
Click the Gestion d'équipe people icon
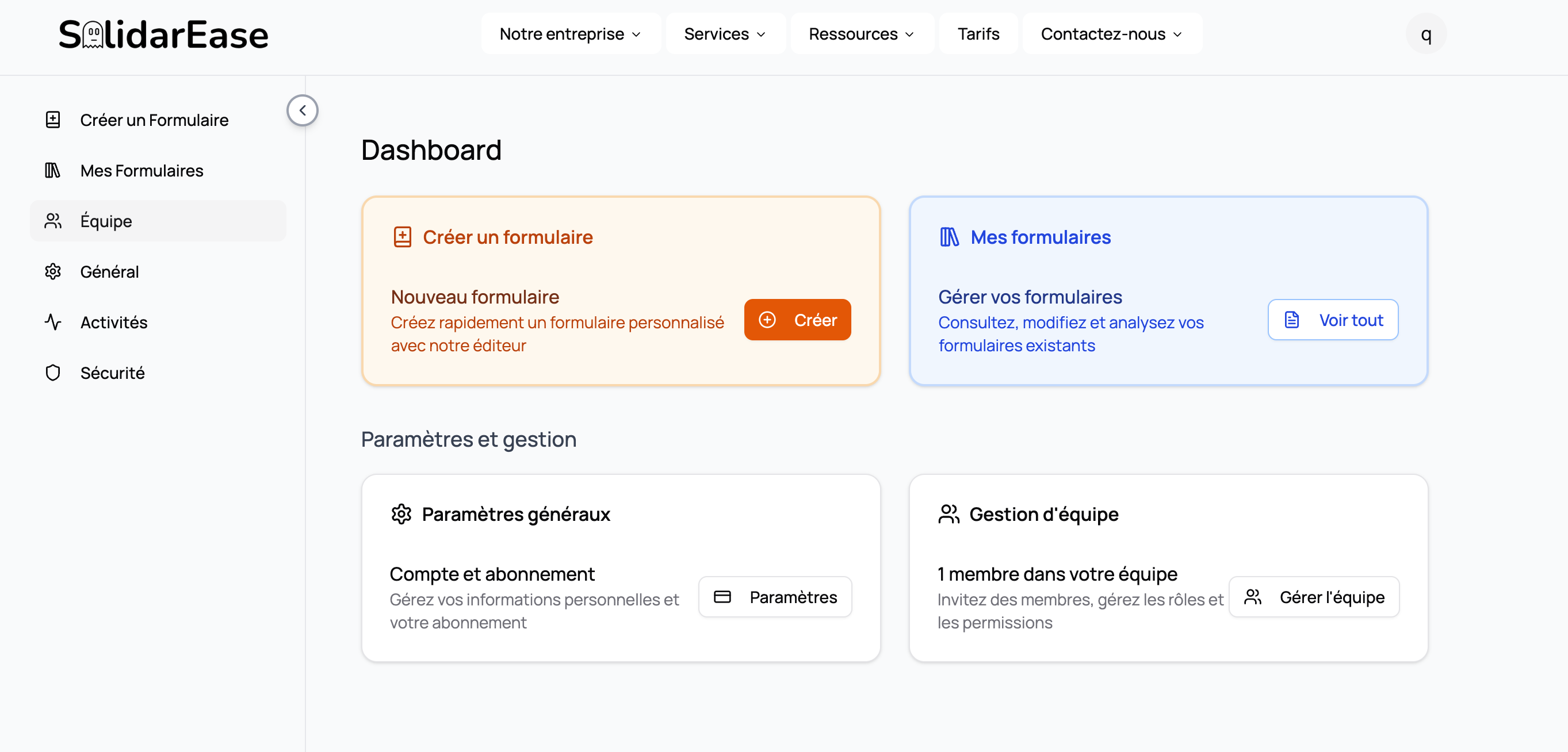[948, 513]
